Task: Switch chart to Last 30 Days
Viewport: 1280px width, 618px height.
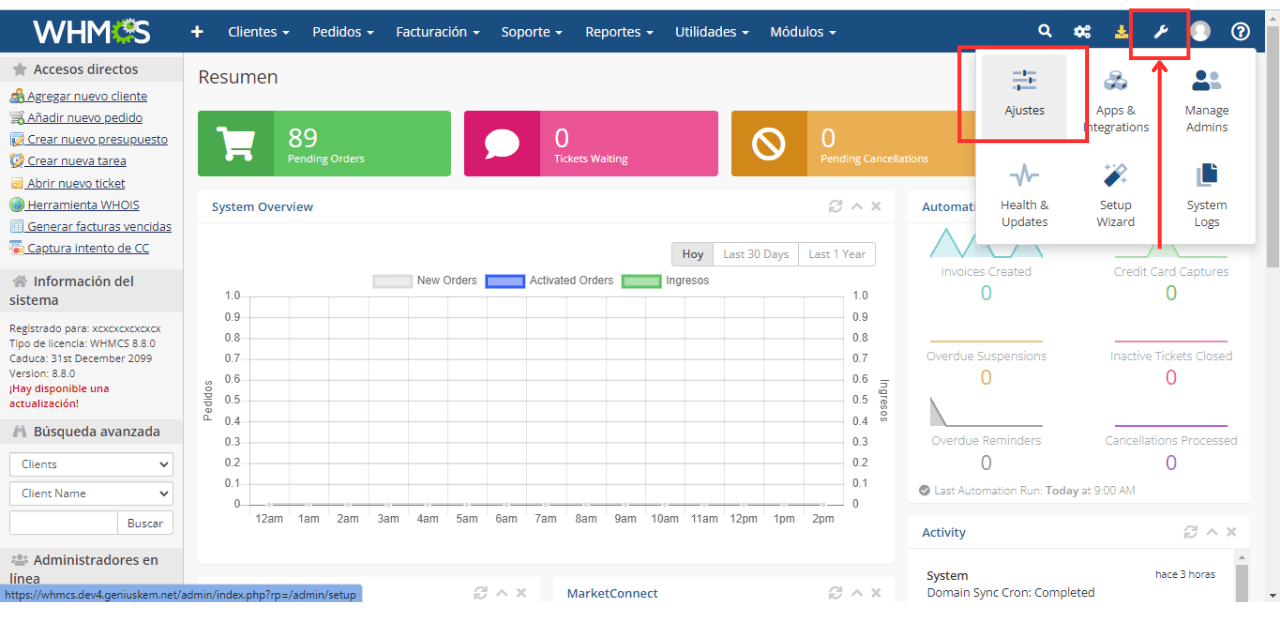Action: click(x=756, y=254)
